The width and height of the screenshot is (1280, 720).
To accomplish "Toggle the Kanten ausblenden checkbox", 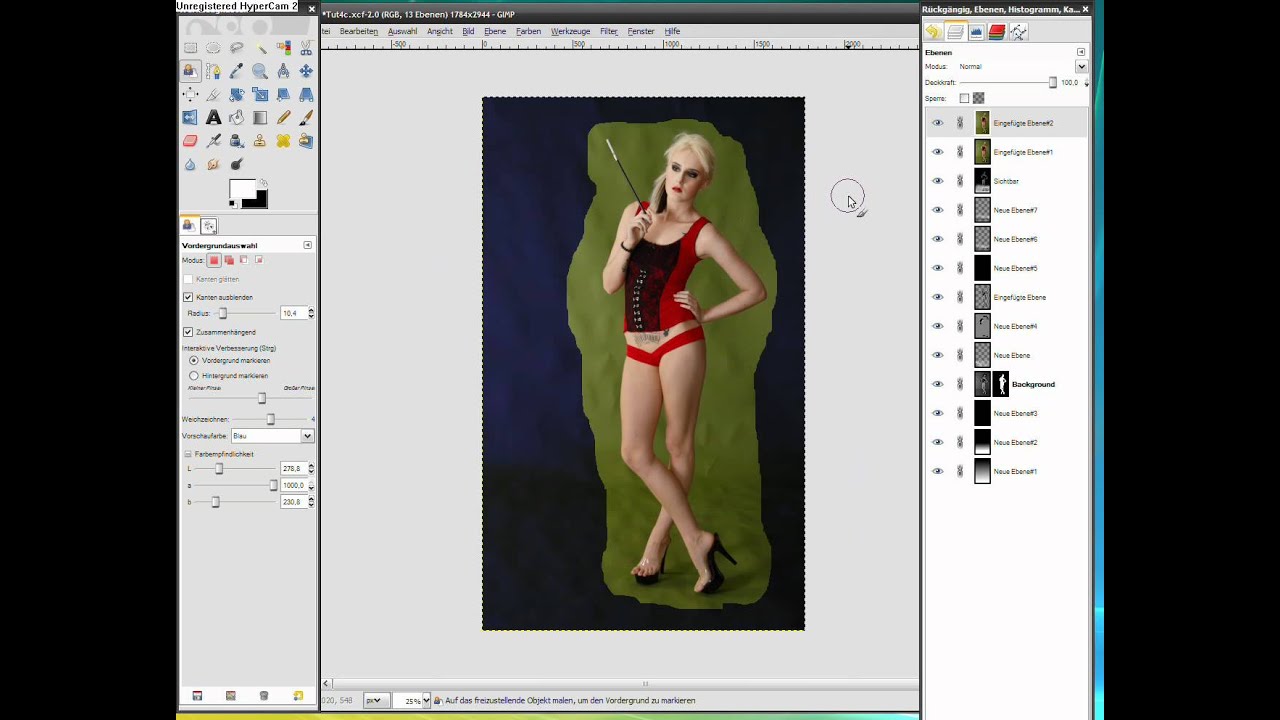I will pyautogui.click(x=188, y=297).
